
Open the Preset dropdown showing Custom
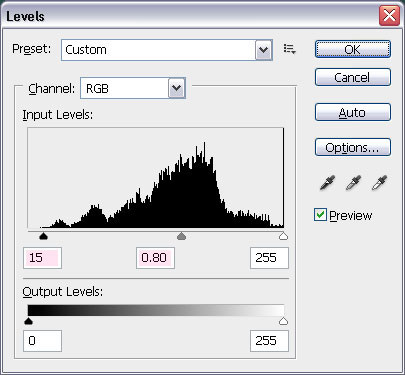167,50
